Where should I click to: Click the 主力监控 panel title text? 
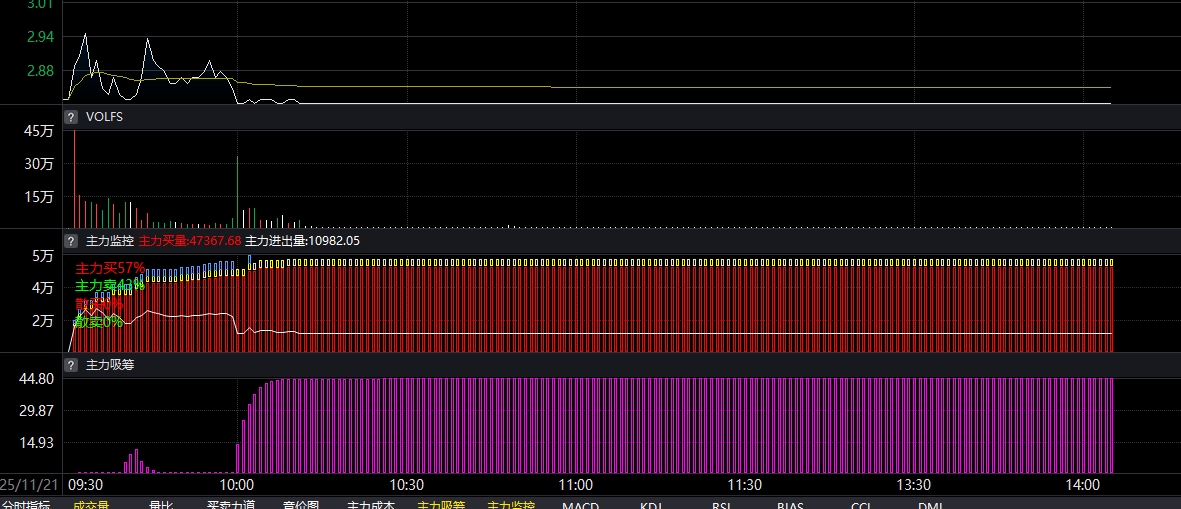click(110, 241)
